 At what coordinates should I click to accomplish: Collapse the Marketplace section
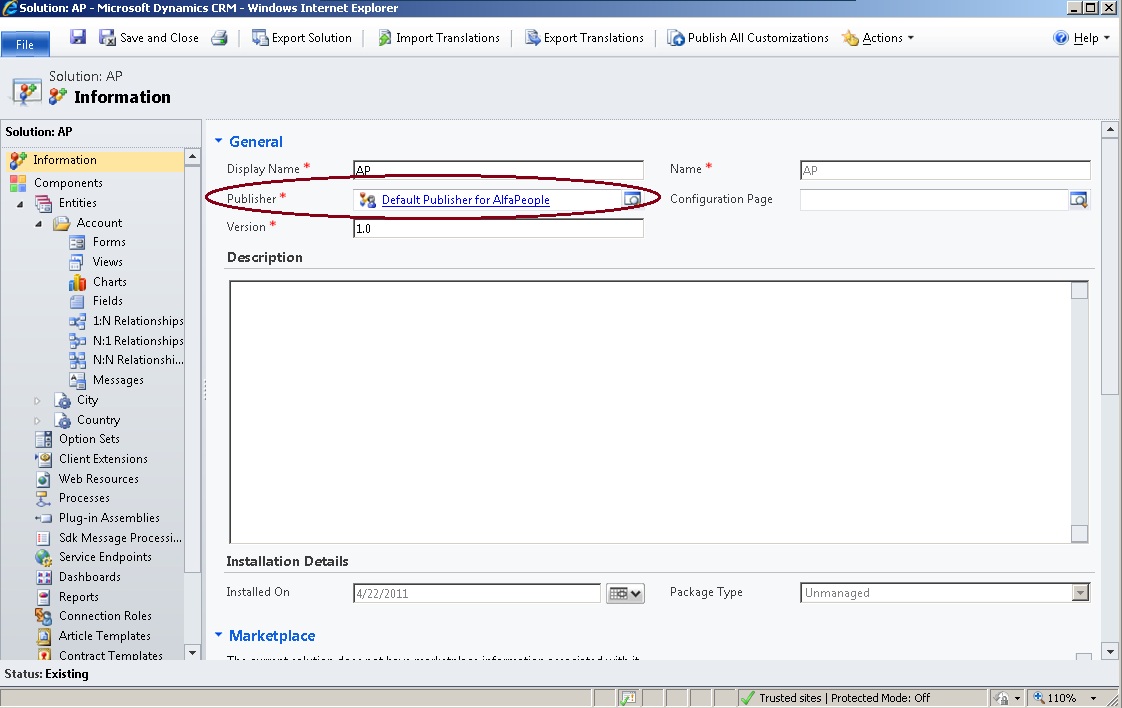(219, 634)
